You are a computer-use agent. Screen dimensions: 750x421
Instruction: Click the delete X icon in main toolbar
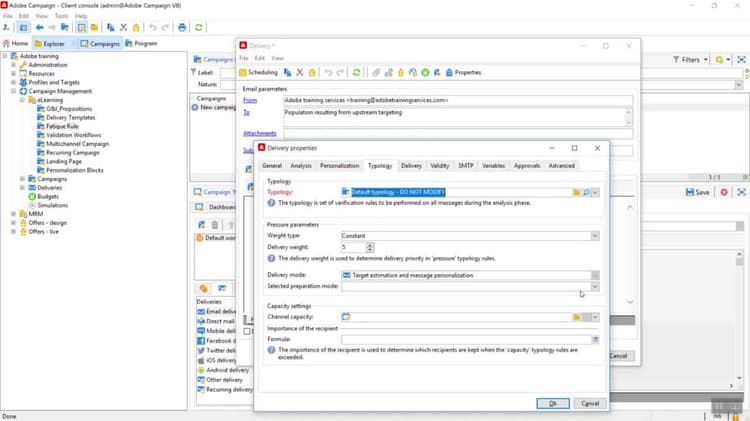[x=123, y=28]
